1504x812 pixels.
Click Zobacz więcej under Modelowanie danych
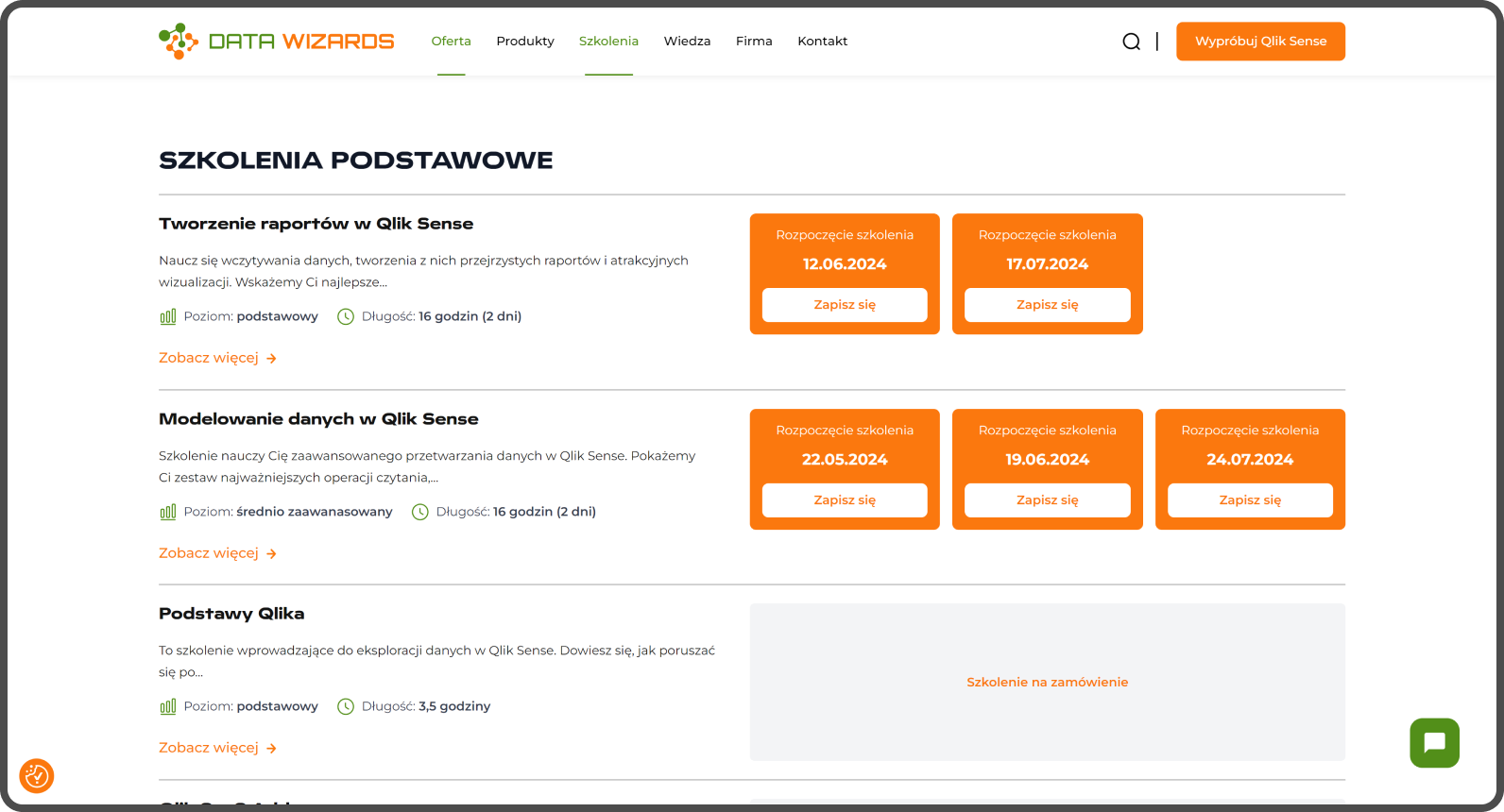tap(209, 553)
